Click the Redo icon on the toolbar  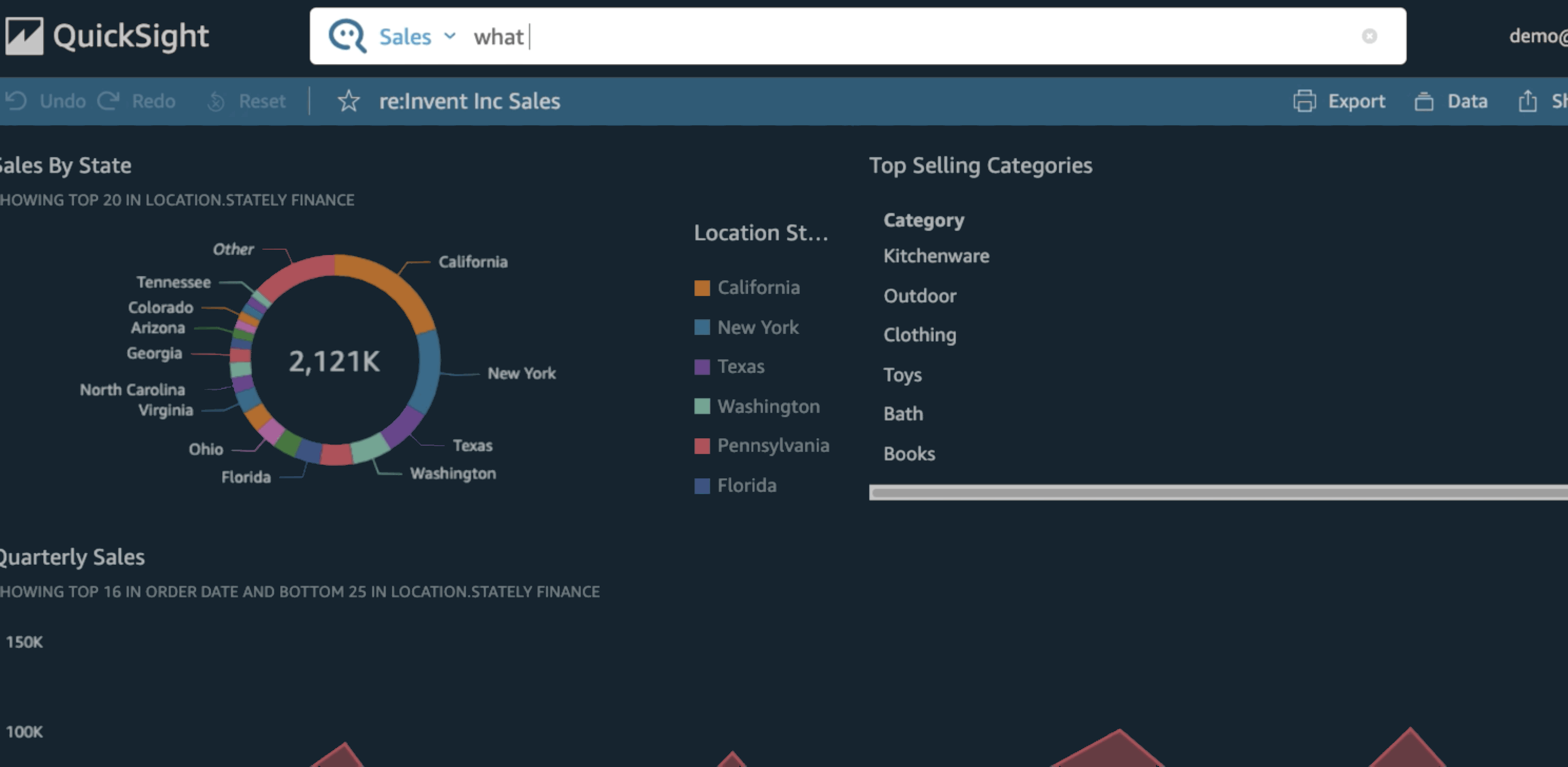click(110, 101)
